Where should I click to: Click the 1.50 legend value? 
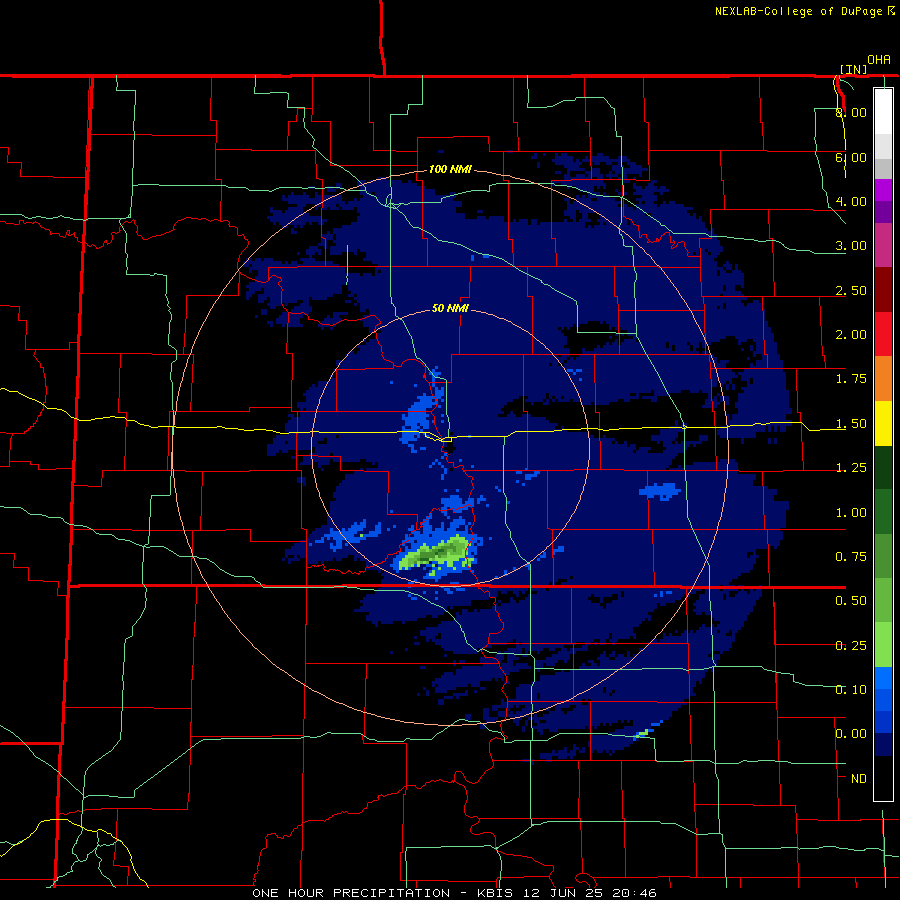pyautogui.click(x=851, y=424)
